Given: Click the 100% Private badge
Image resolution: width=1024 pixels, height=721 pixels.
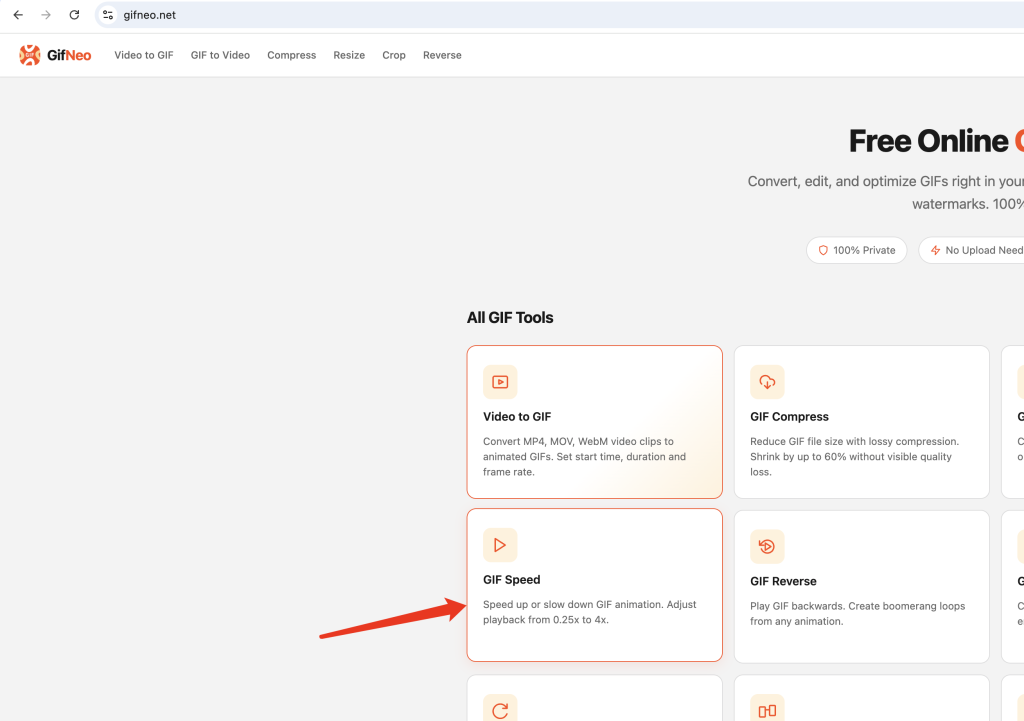Looking at the screenshot, I should tap(856, 250).
